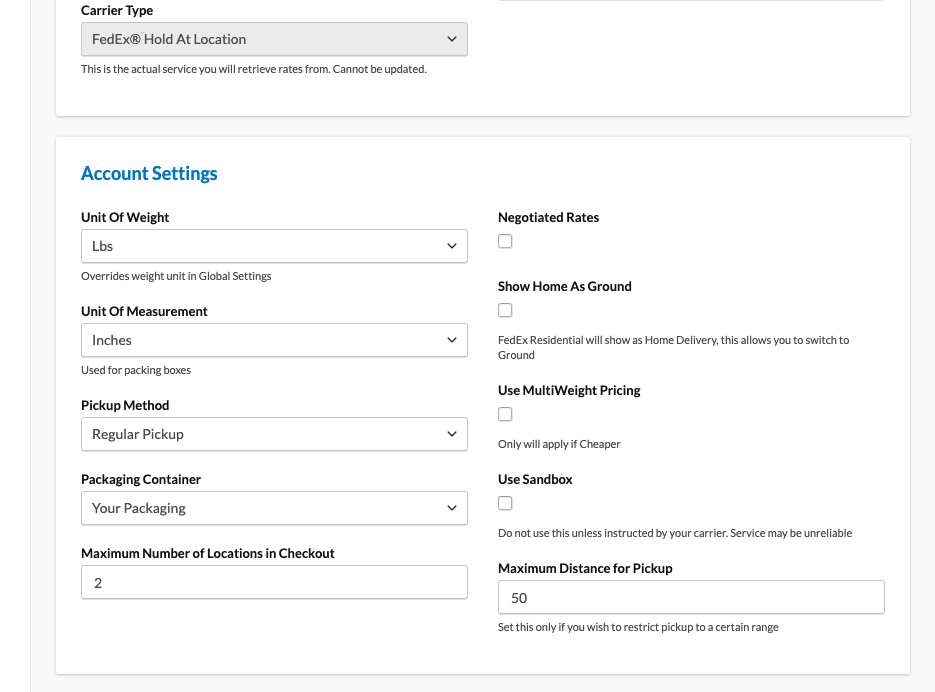Check the Use Sandbox checkbox
The width and height of the screenshot is (935, 692).
click(505, 503)
